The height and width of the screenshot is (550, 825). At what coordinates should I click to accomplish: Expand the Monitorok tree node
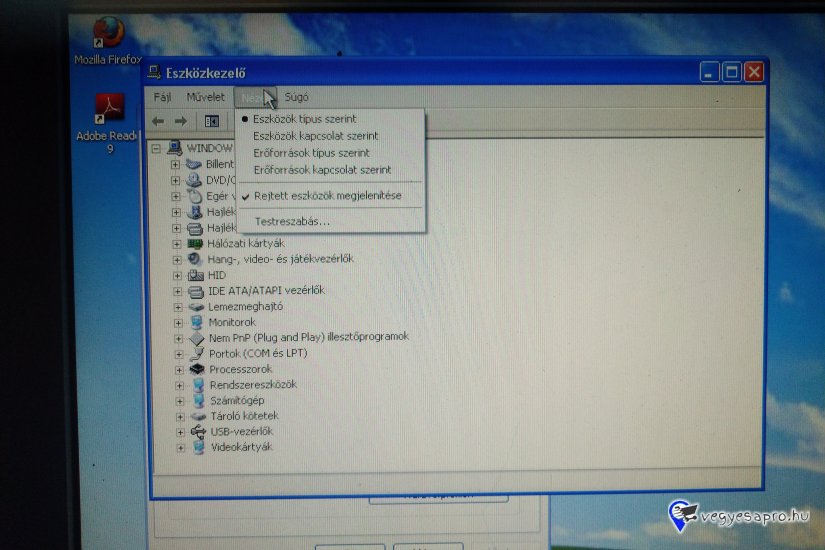[x=177, y=322]
